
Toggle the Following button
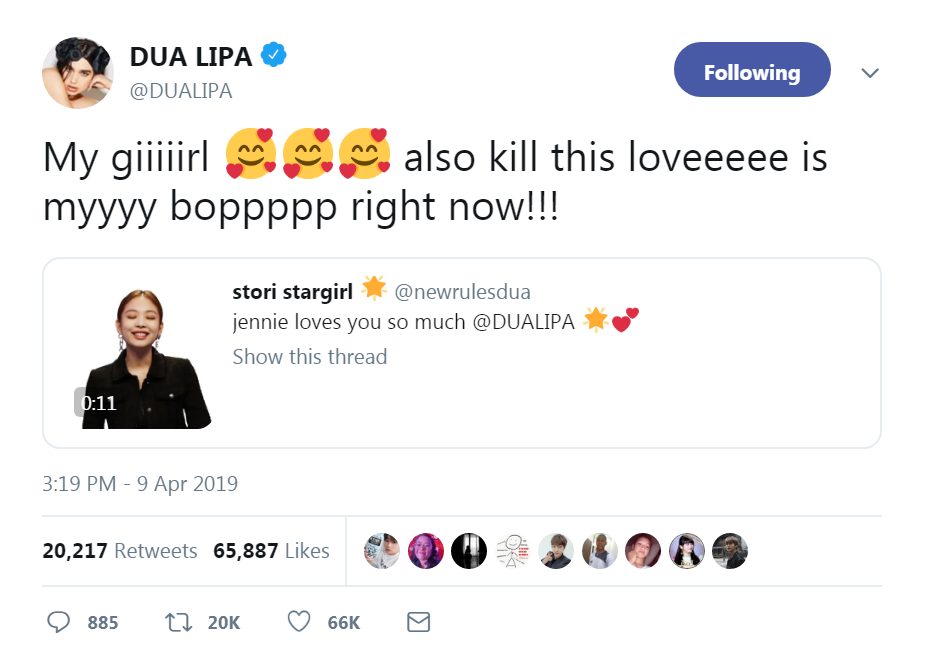click(752, 70)
